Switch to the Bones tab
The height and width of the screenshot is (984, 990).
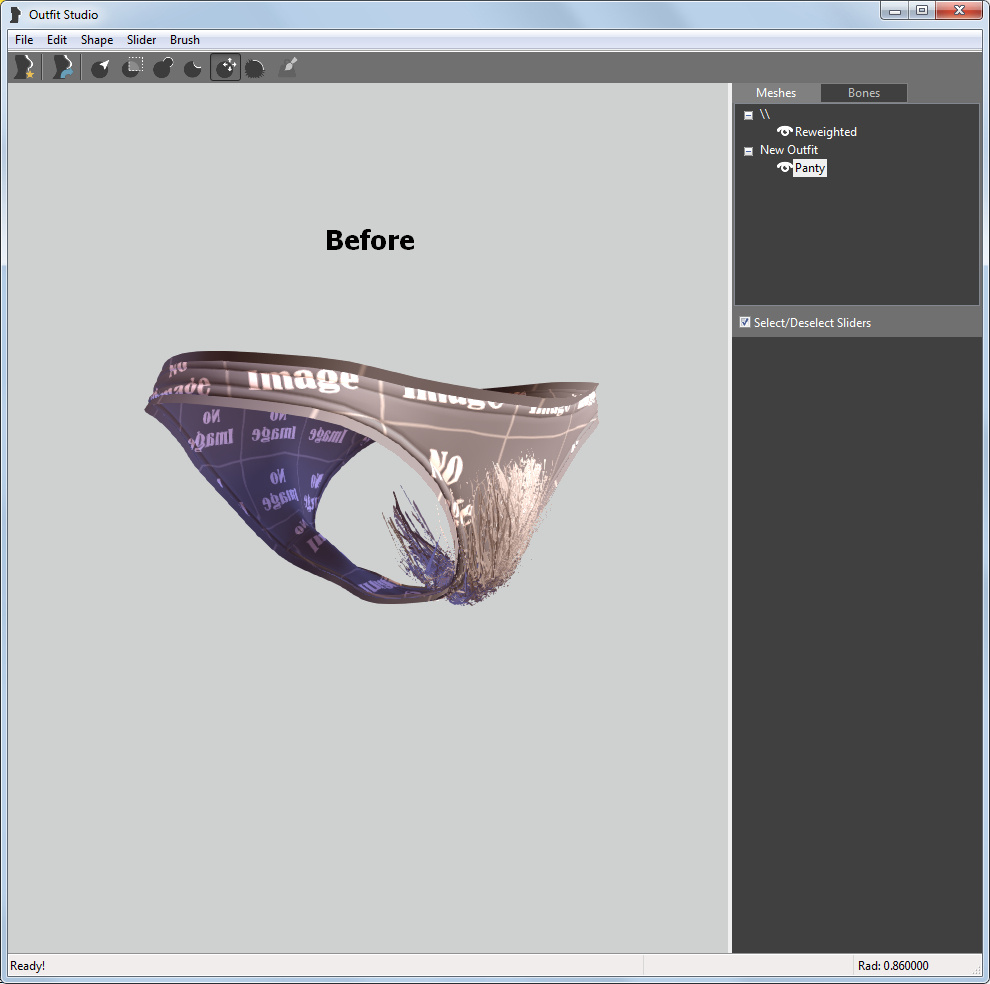[x=863, y=93]
